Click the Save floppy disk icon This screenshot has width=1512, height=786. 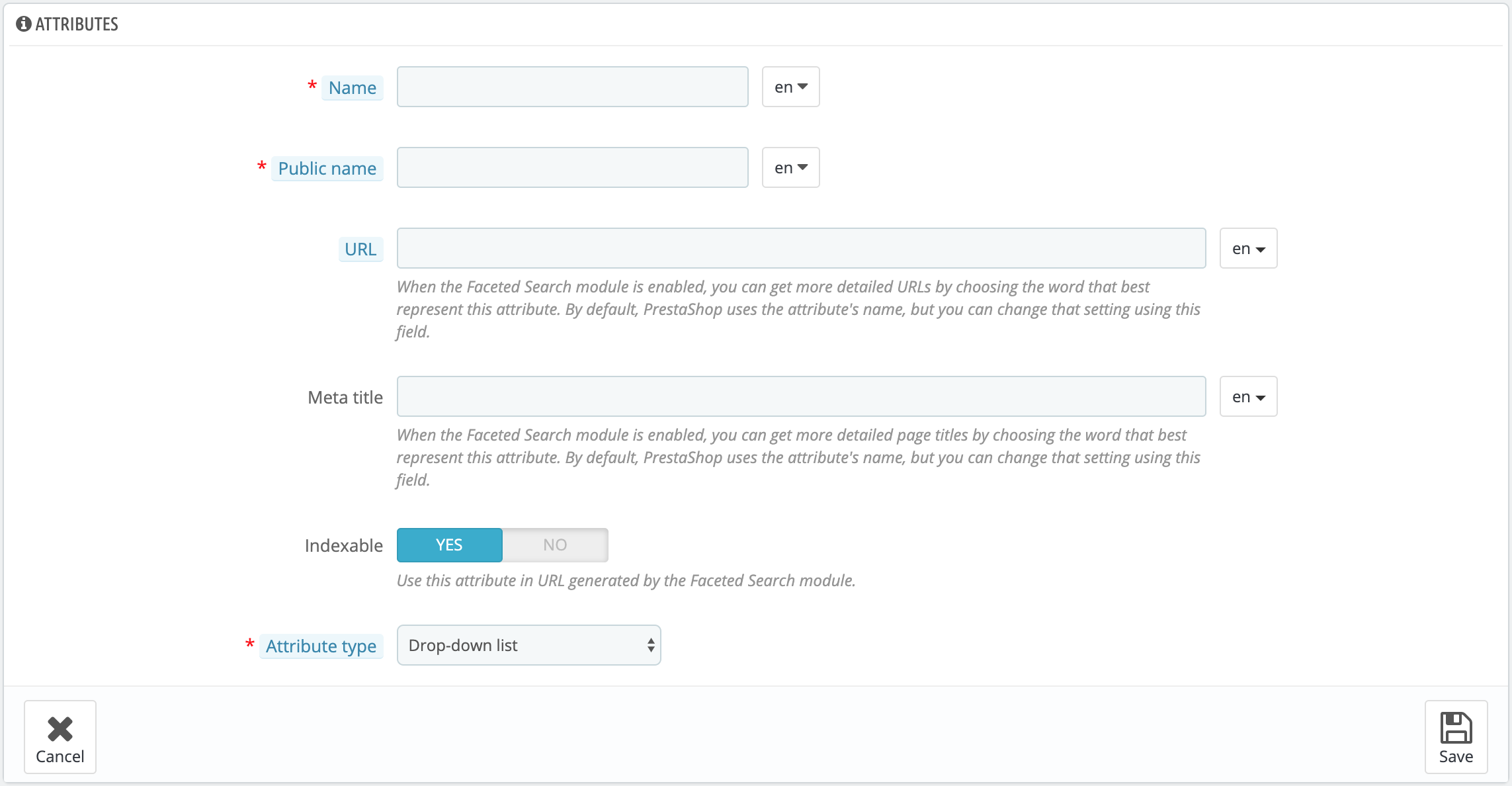click(1456, 728)
